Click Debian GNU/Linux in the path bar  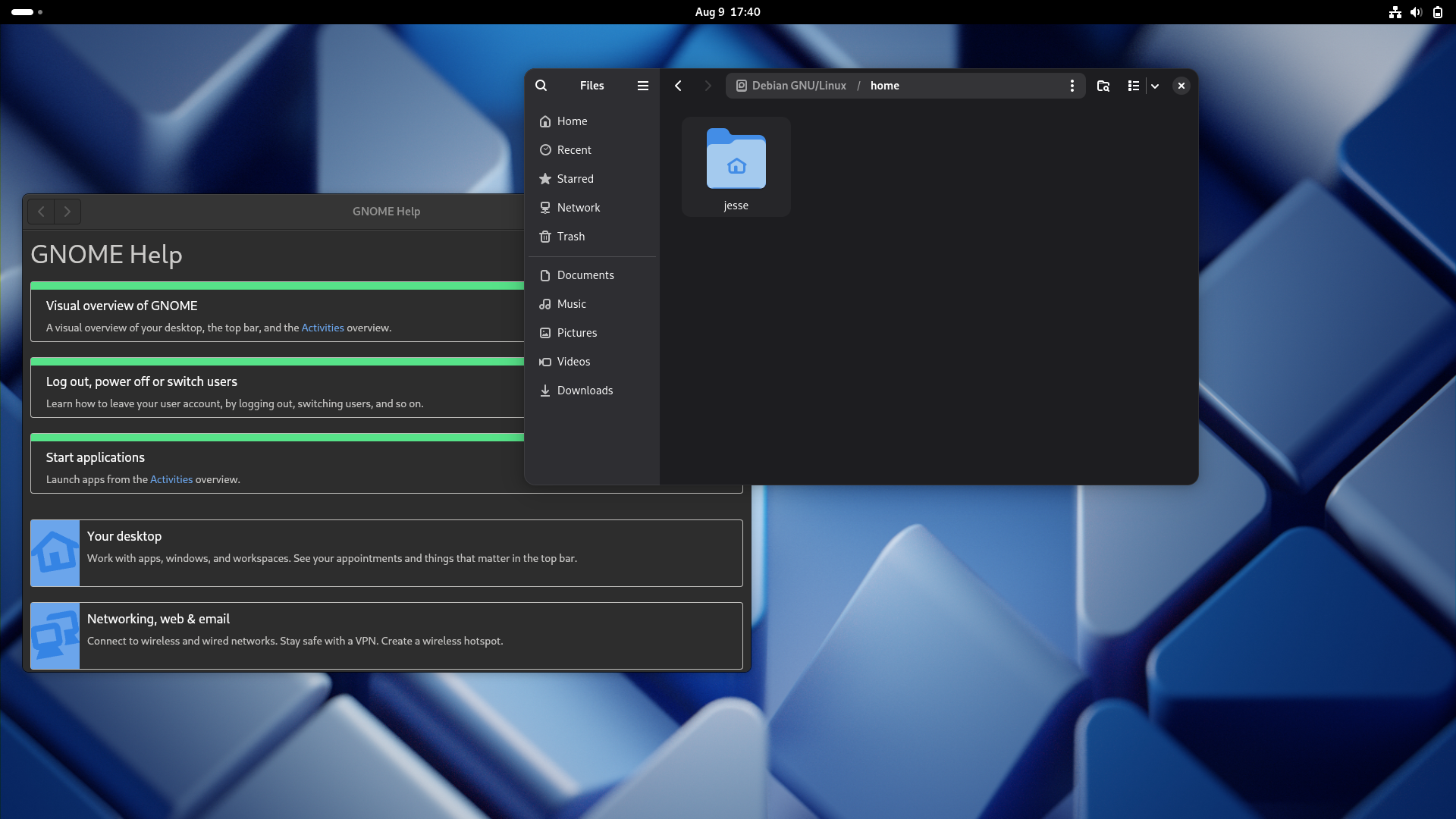click(x=791, y=86)
